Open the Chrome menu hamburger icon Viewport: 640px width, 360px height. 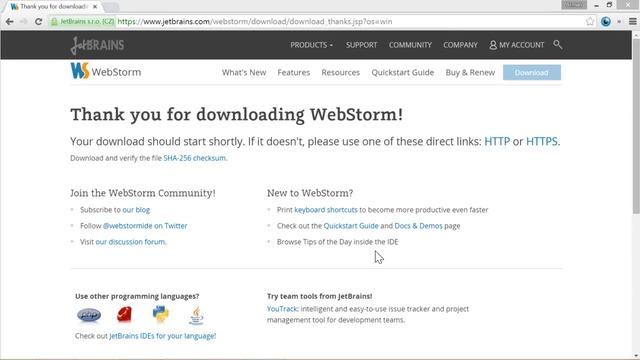633,22
